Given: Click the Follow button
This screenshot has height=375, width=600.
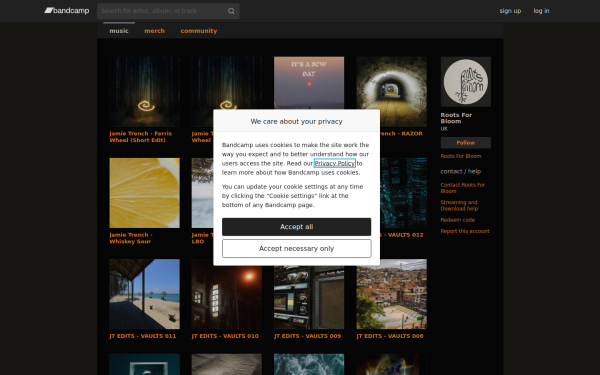Looking at the screenshot, I should coord(466,143).
